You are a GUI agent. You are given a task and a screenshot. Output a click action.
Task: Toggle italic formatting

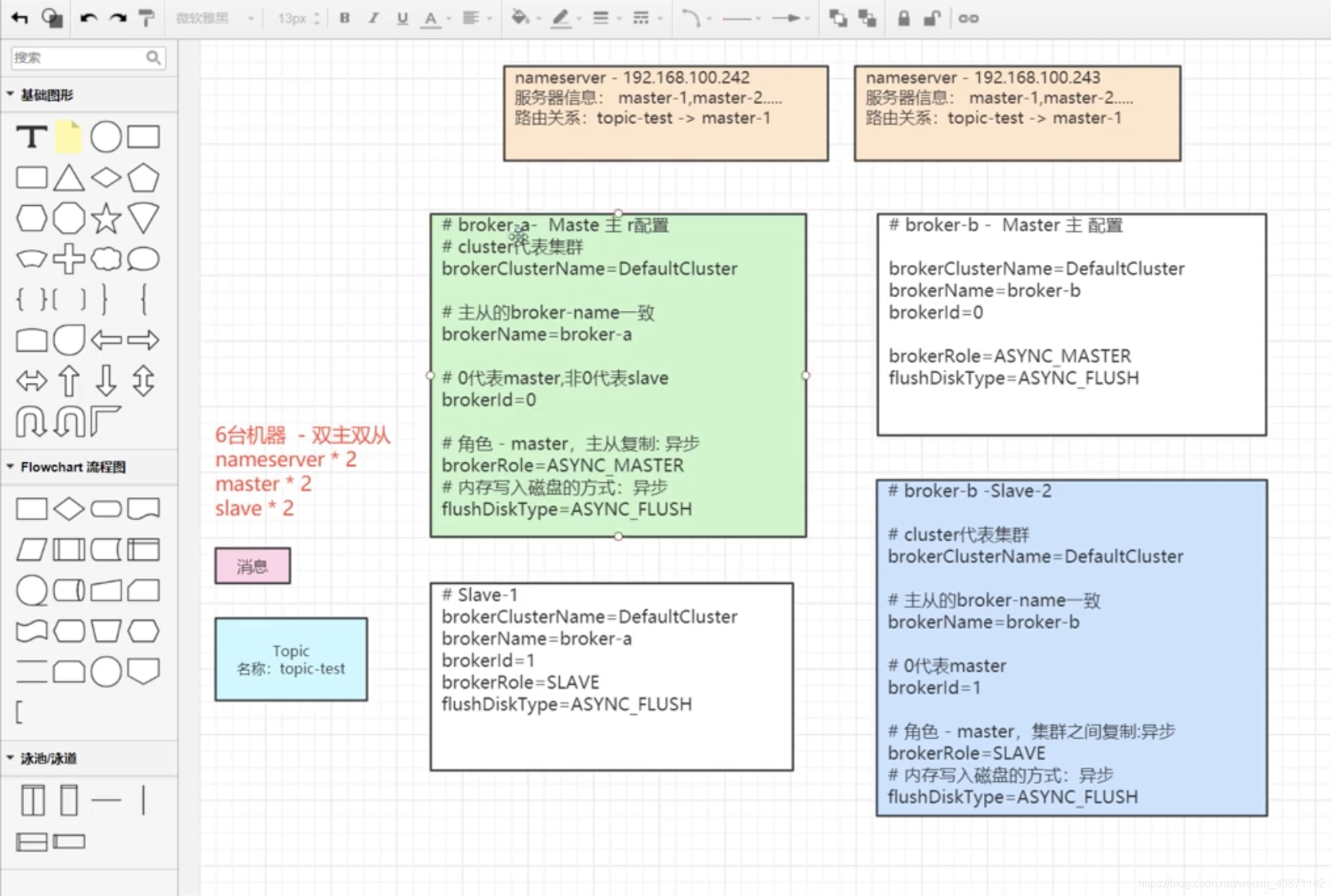click(373, 19)
